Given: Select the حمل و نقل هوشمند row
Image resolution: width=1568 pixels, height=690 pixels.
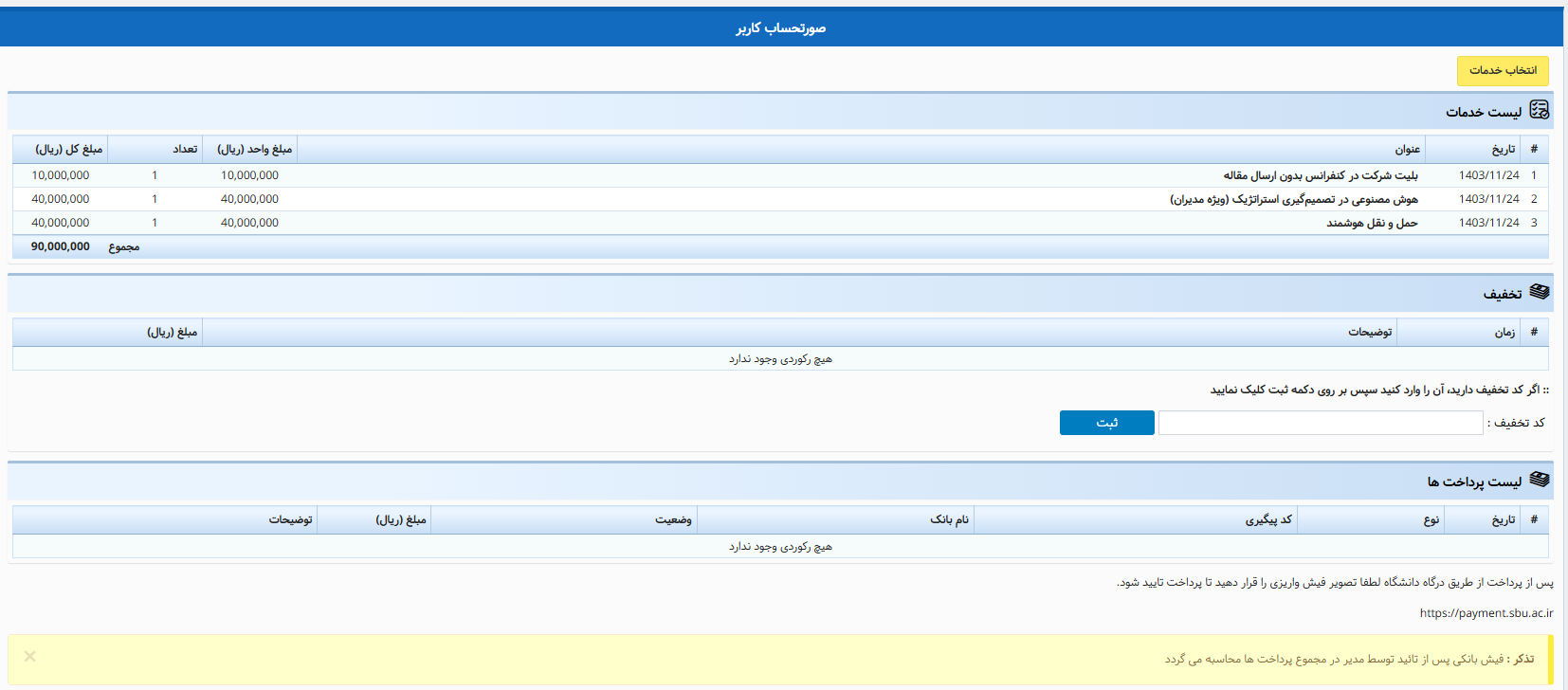Looking at the screenshot, I should click(1371, 223).
